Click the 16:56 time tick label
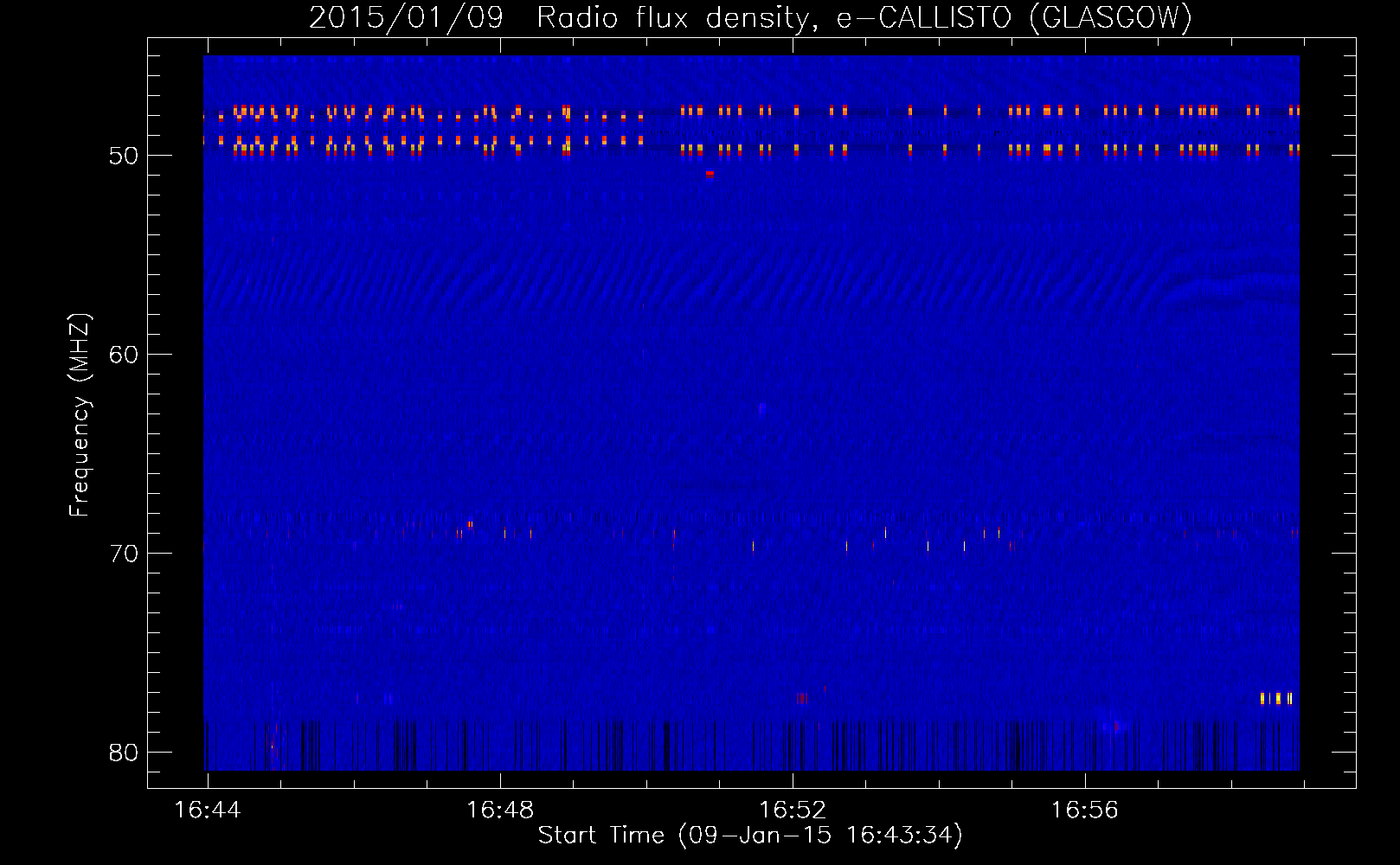 1085,810
